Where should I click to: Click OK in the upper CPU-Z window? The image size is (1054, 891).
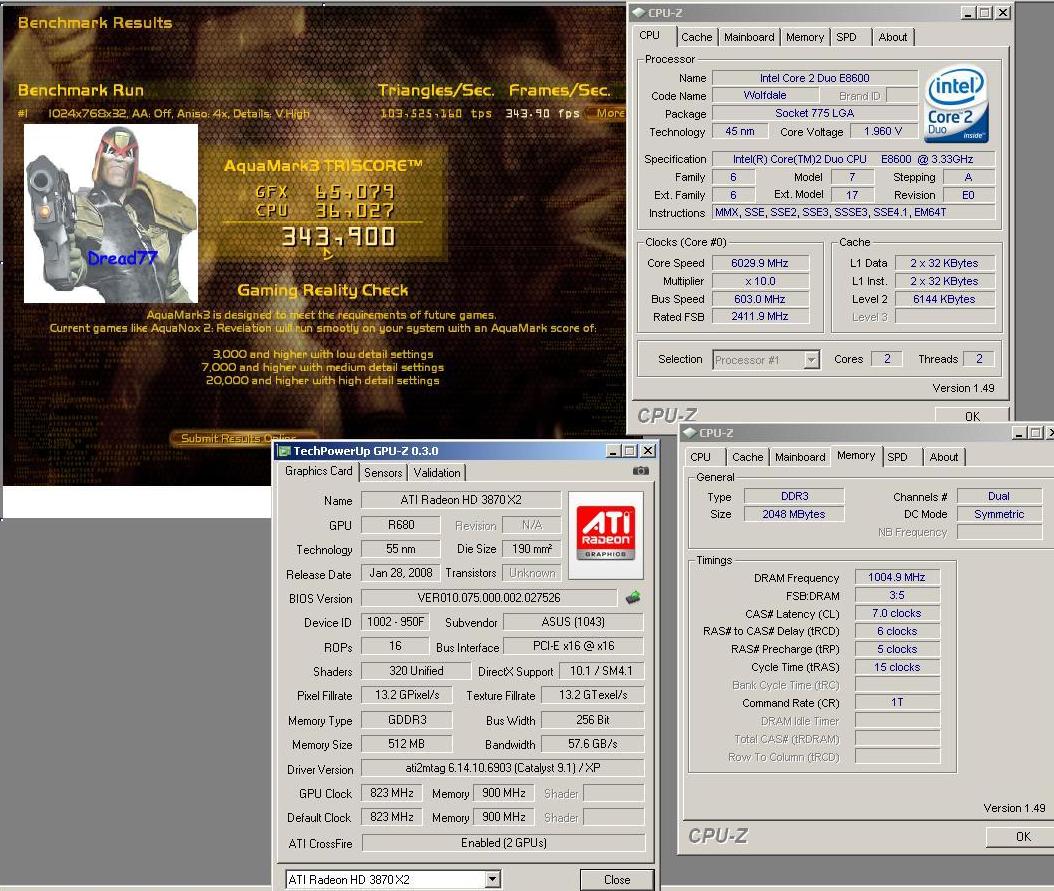point(973,416)
